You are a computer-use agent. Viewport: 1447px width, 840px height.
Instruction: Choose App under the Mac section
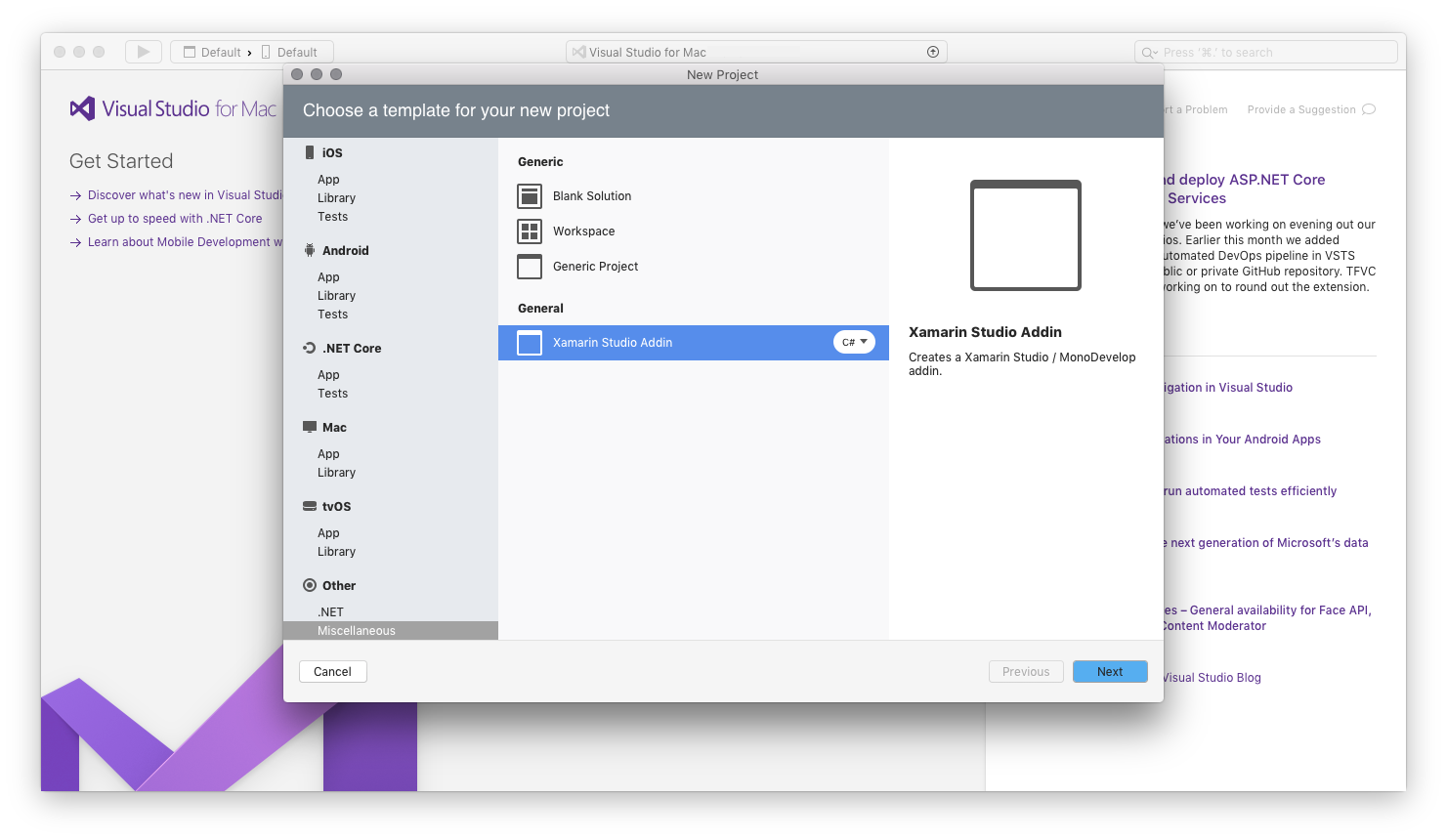[x=328, y=454]
